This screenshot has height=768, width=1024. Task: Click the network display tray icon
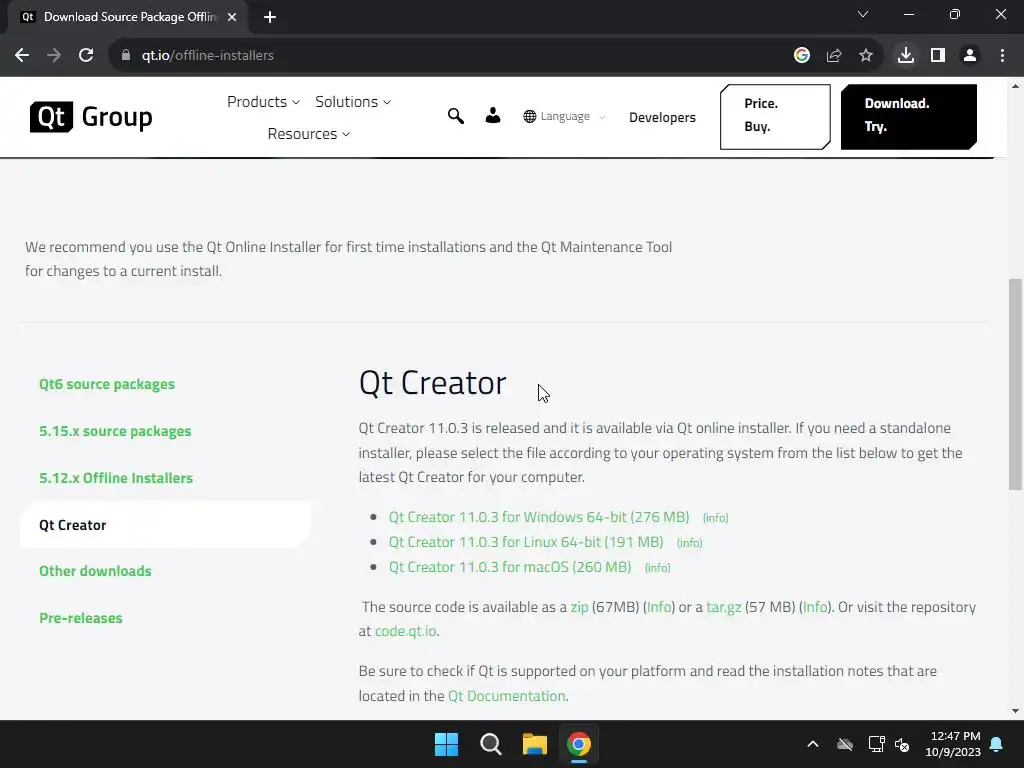pos(876,744)
